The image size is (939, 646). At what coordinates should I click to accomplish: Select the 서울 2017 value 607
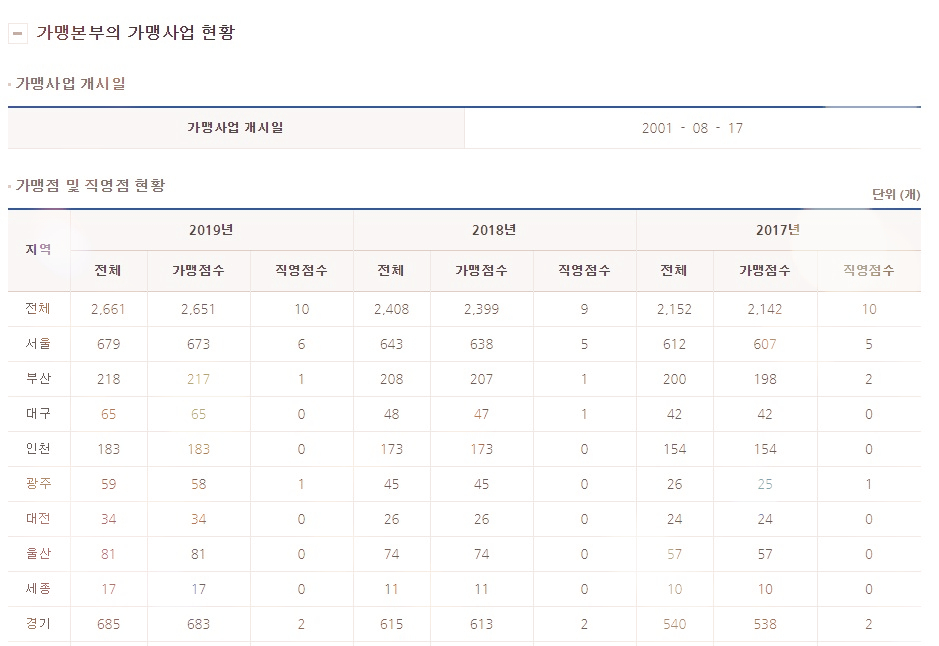tap(765, 344)
